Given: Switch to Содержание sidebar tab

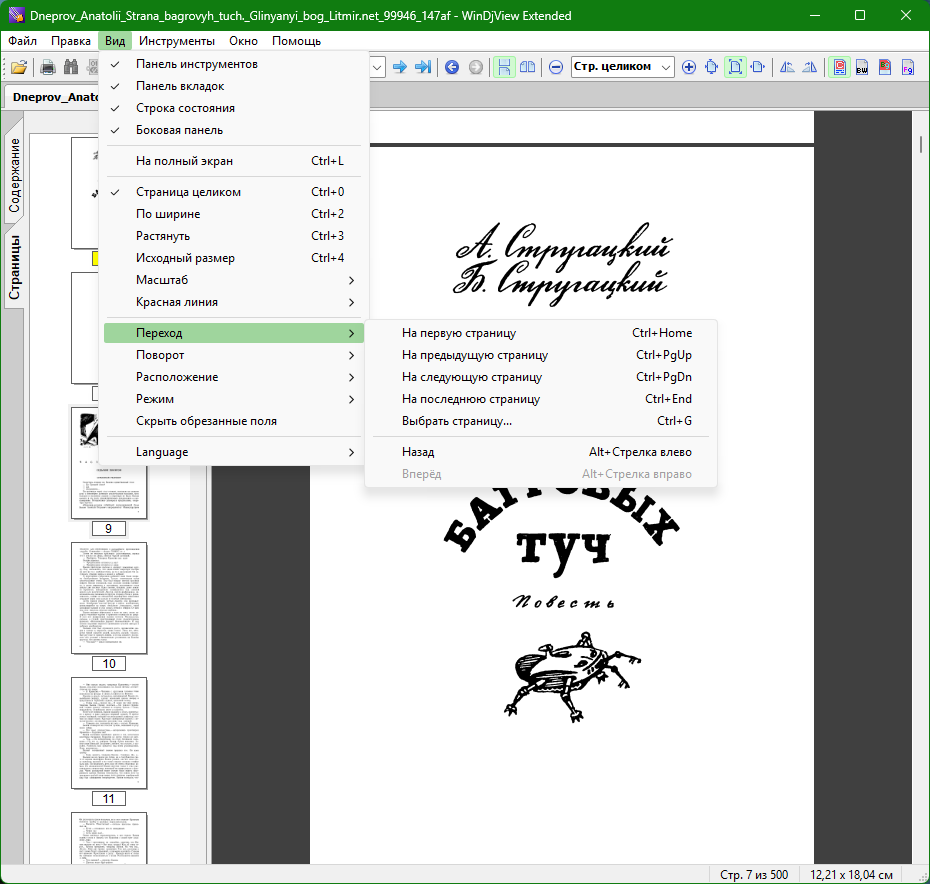Looking at the screenshot, I should [x=14, y=176].
